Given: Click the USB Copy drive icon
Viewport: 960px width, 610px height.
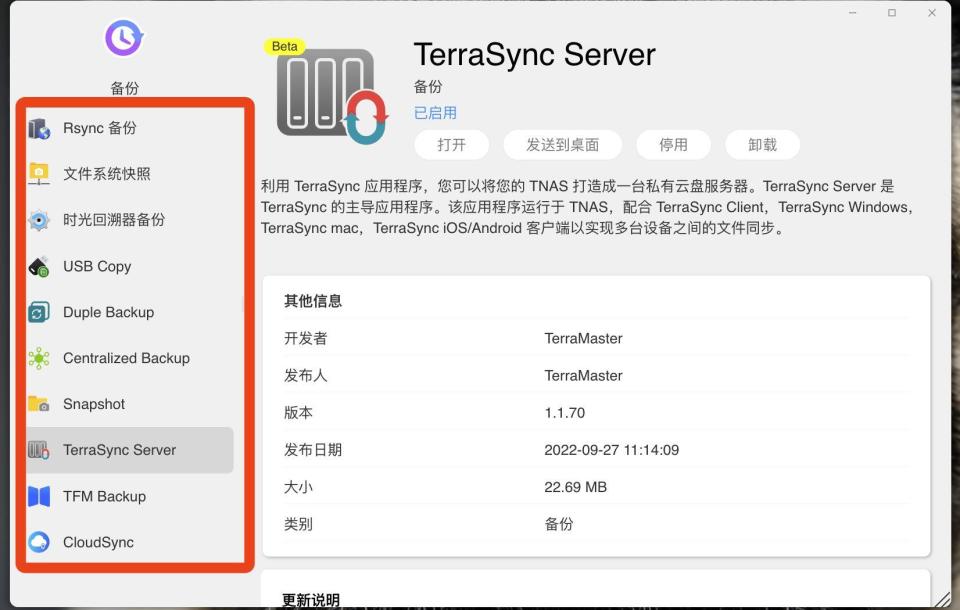Looking at the screenshot, I should click(x=39, y=266).
